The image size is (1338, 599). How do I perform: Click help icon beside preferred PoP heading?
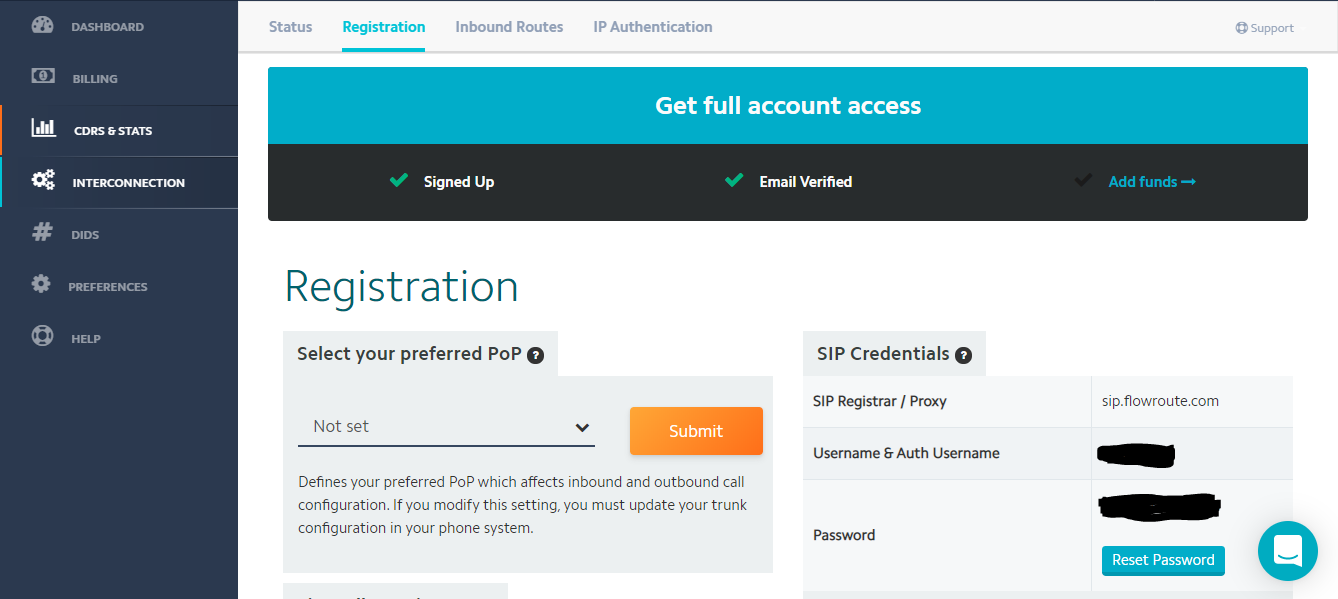pos(536,355)
